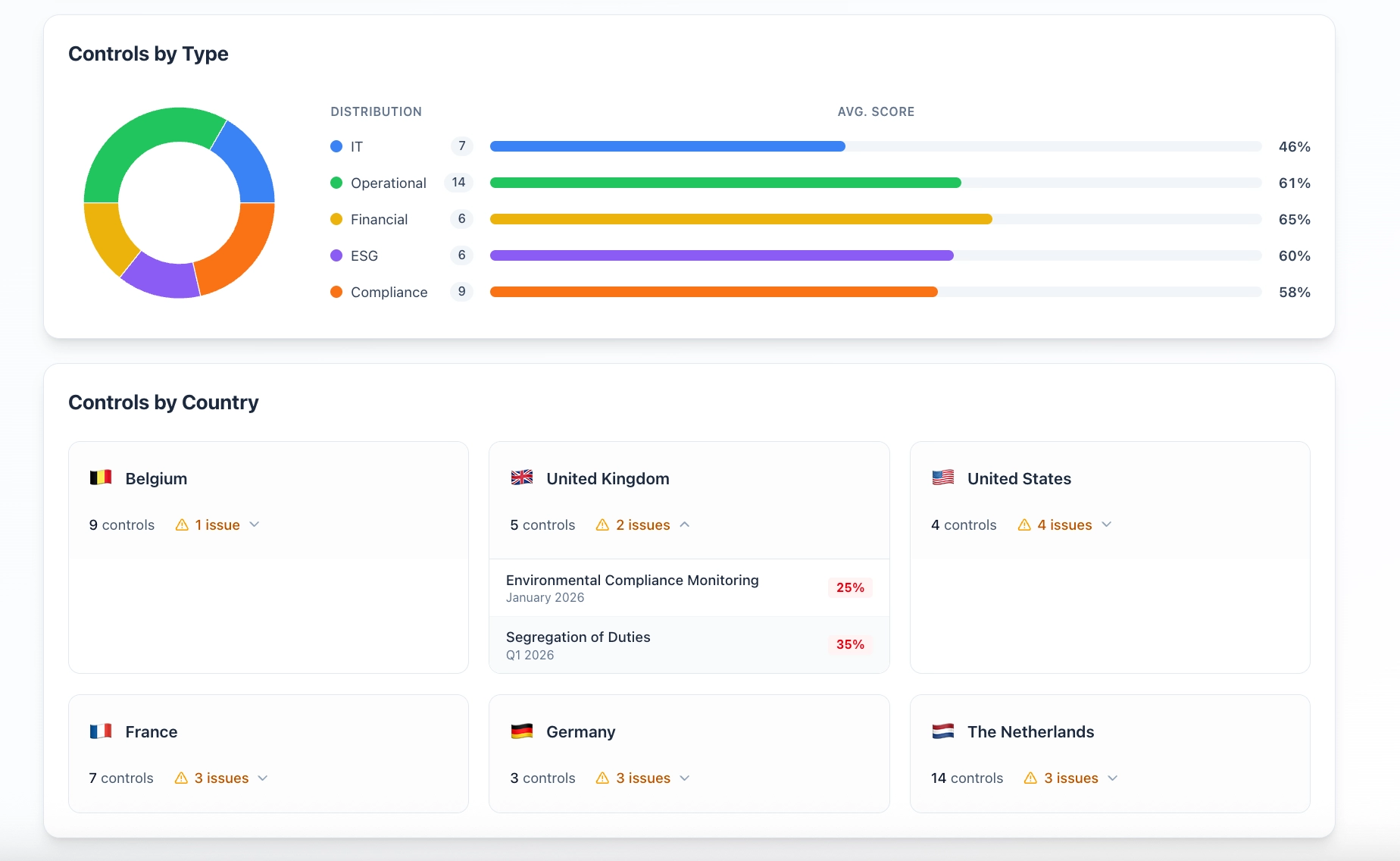Click the Environmental Compliance Monitoring issue entry
The image size is (1400, 861).
coord(632,587)
